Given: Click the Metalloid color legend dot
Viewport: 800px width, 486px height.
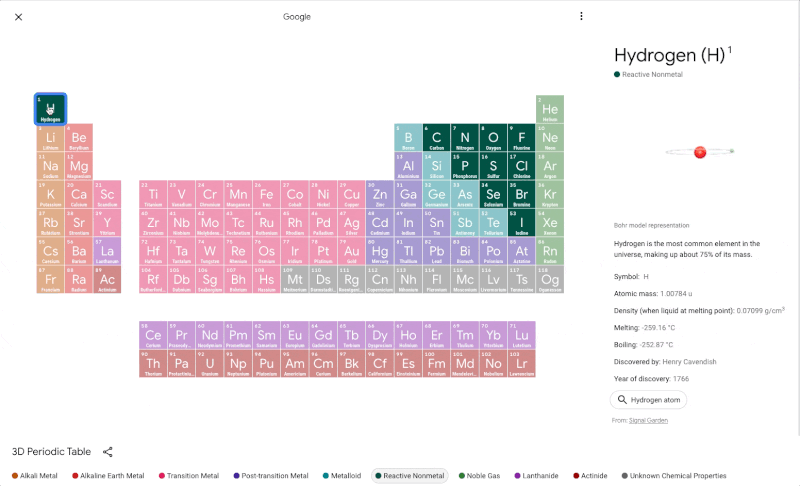Looking at the screenshot, I should pos(326,476).
